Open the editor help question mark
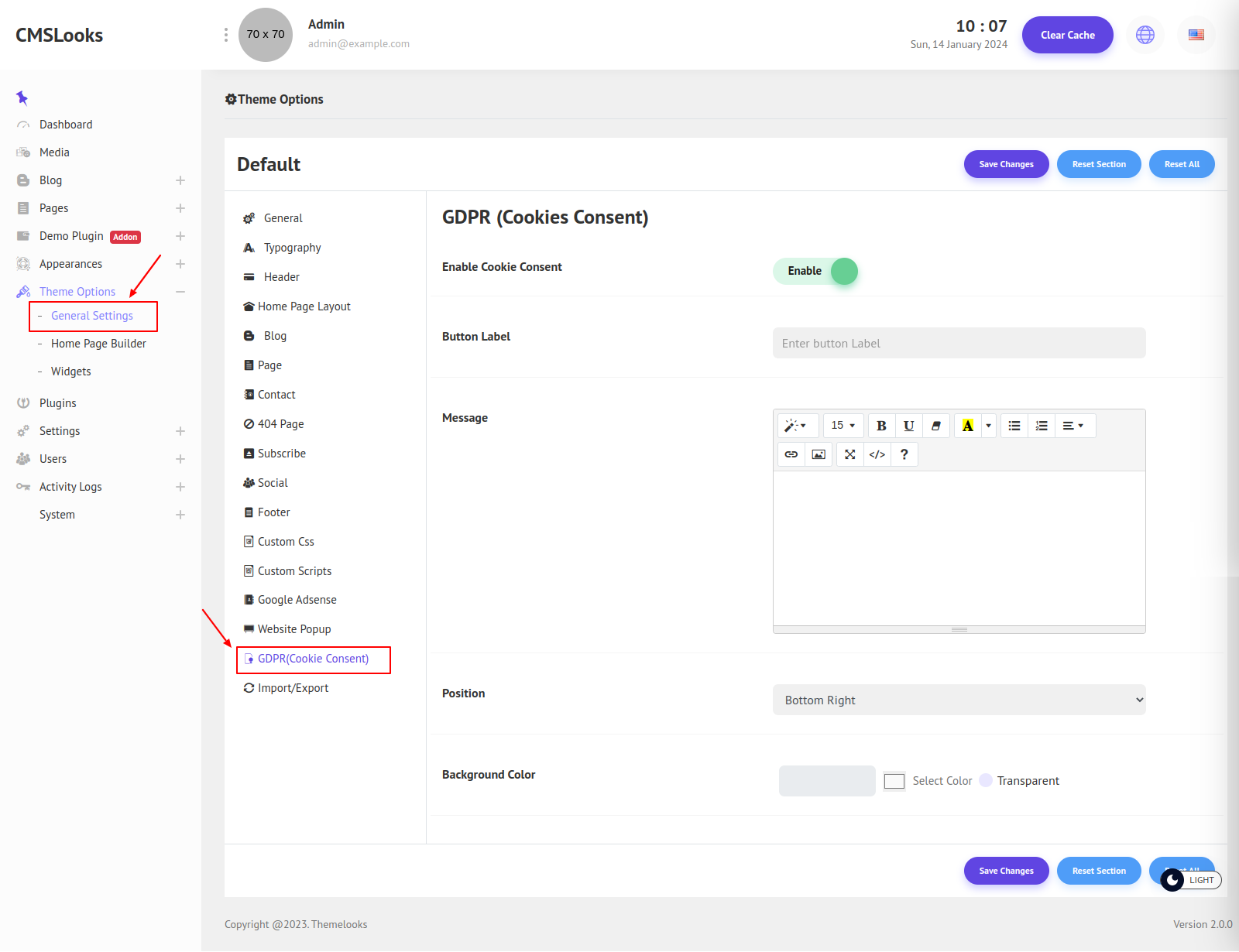 click(x=904, y=454)
